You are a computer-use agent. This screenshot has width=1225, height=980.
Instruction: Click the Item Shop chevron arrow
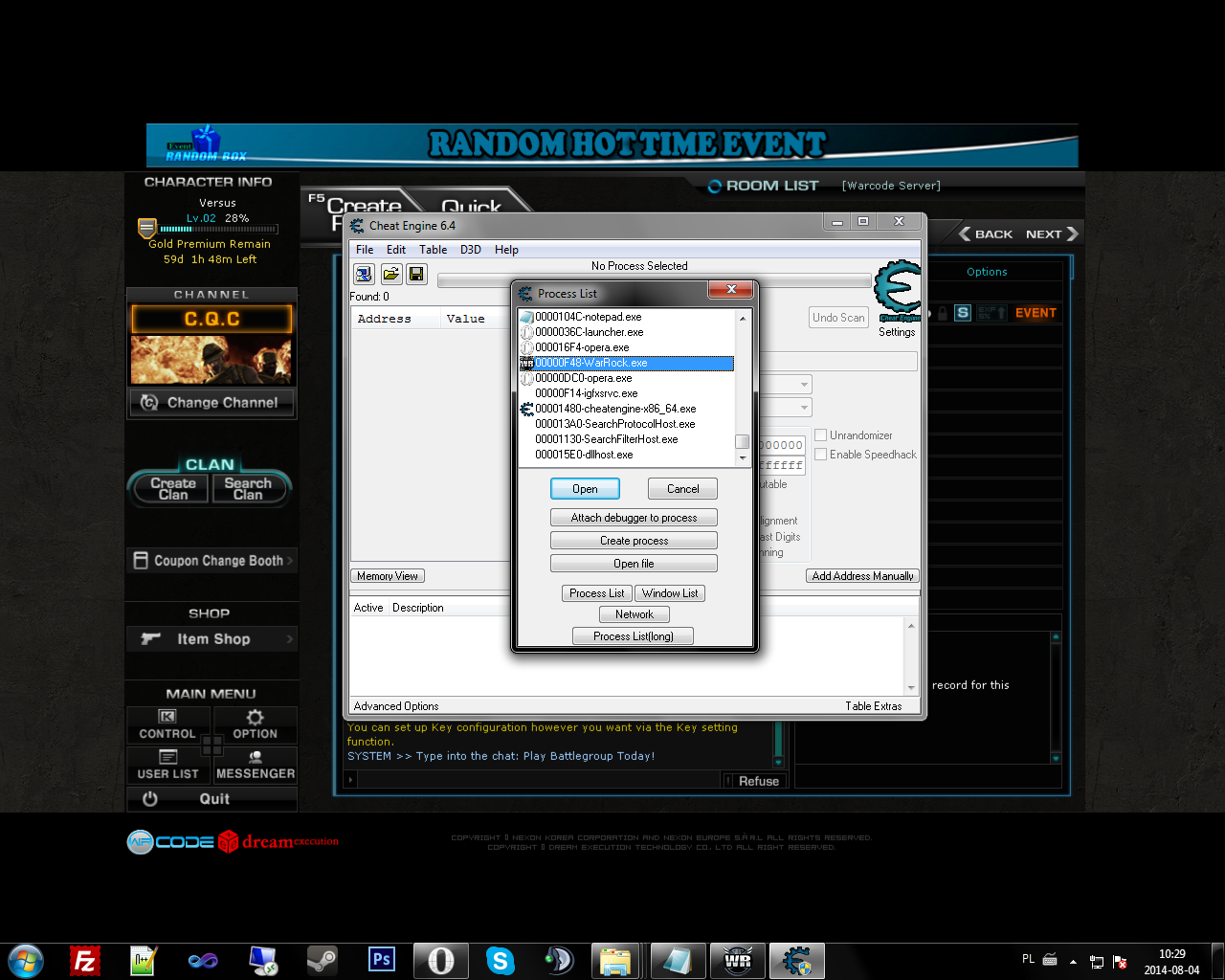click(x=290, y=638)
